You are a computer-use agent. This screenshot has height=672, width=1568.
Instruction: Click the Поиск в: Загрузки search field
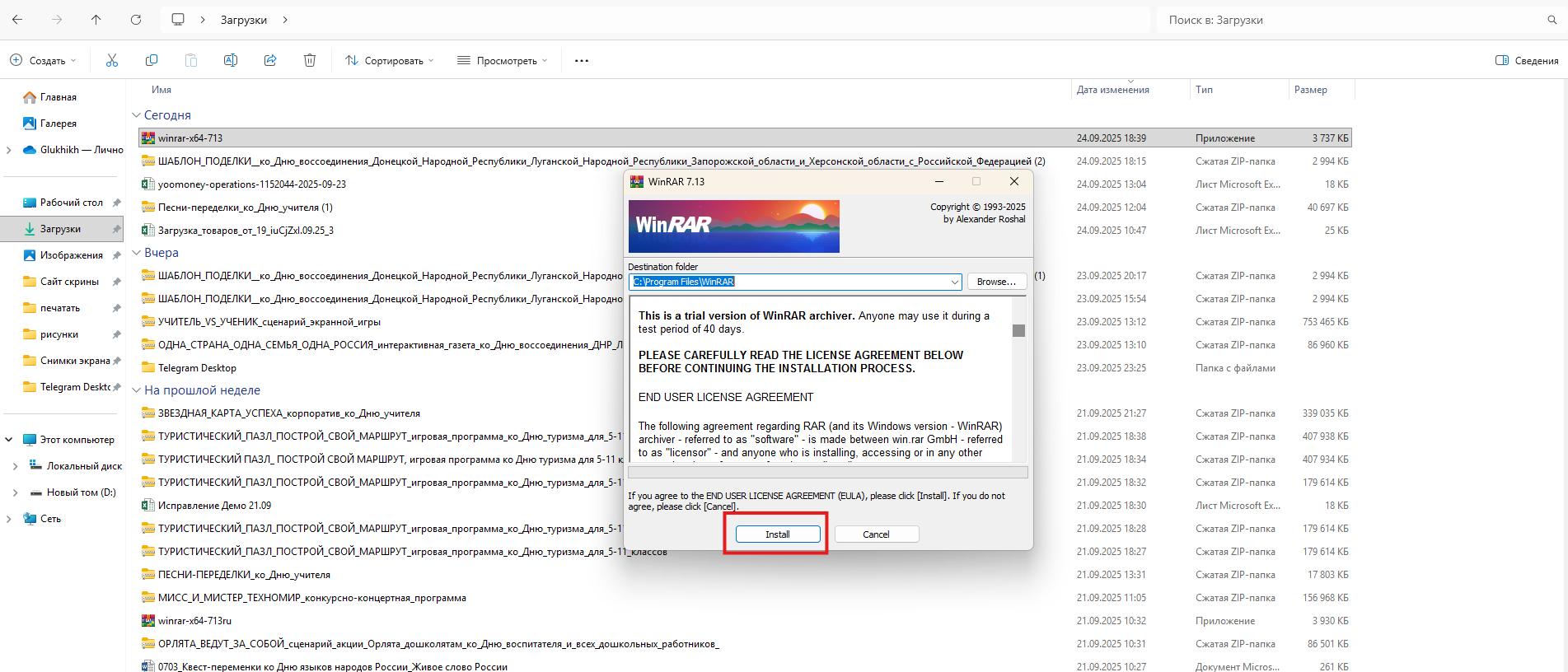tap(1351, 20)
